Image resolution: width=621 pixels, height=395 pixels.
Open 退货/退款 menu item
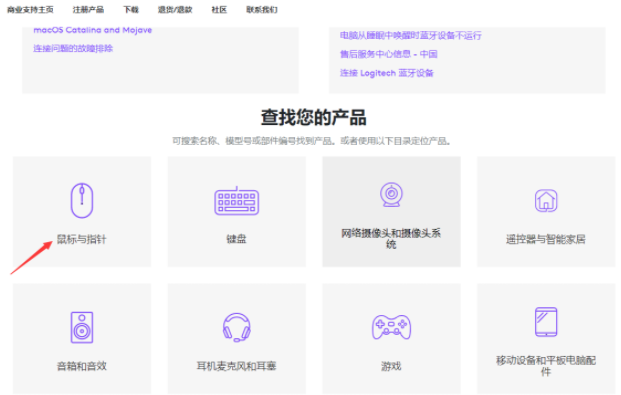[175, 10]
